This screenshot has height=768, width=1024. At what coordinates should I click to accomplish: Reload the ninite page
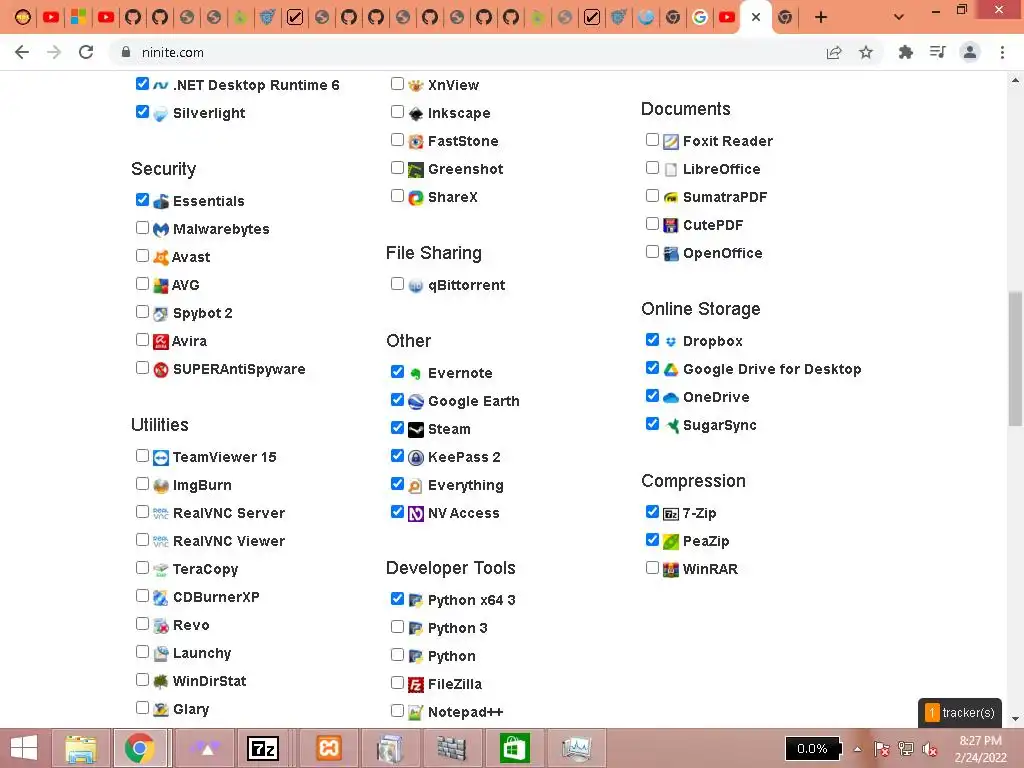(86, 52)
